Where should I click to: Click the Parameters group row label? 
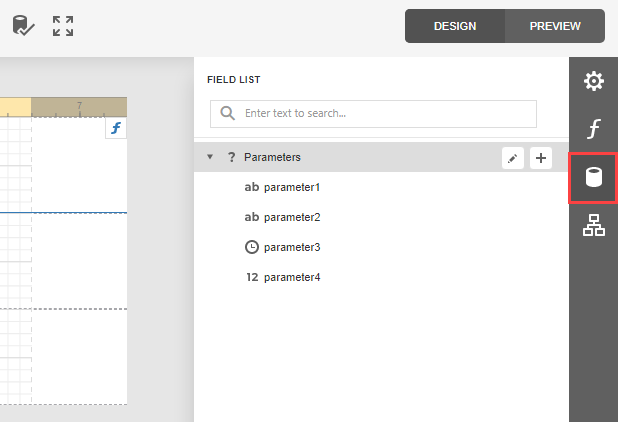pyautogui.click(x=272, y=157)
